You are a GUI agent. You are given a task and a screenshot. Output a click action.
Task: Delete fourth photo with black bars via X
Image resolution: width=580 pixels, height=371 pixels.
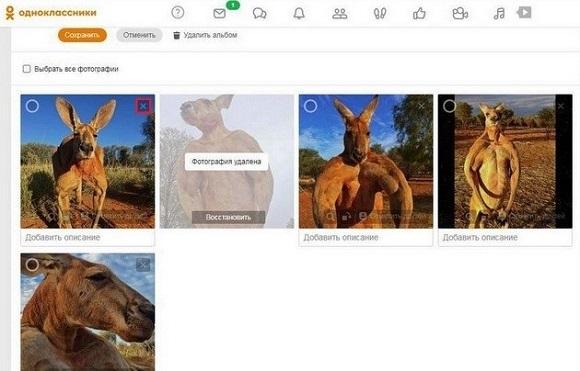click(561, 107)
